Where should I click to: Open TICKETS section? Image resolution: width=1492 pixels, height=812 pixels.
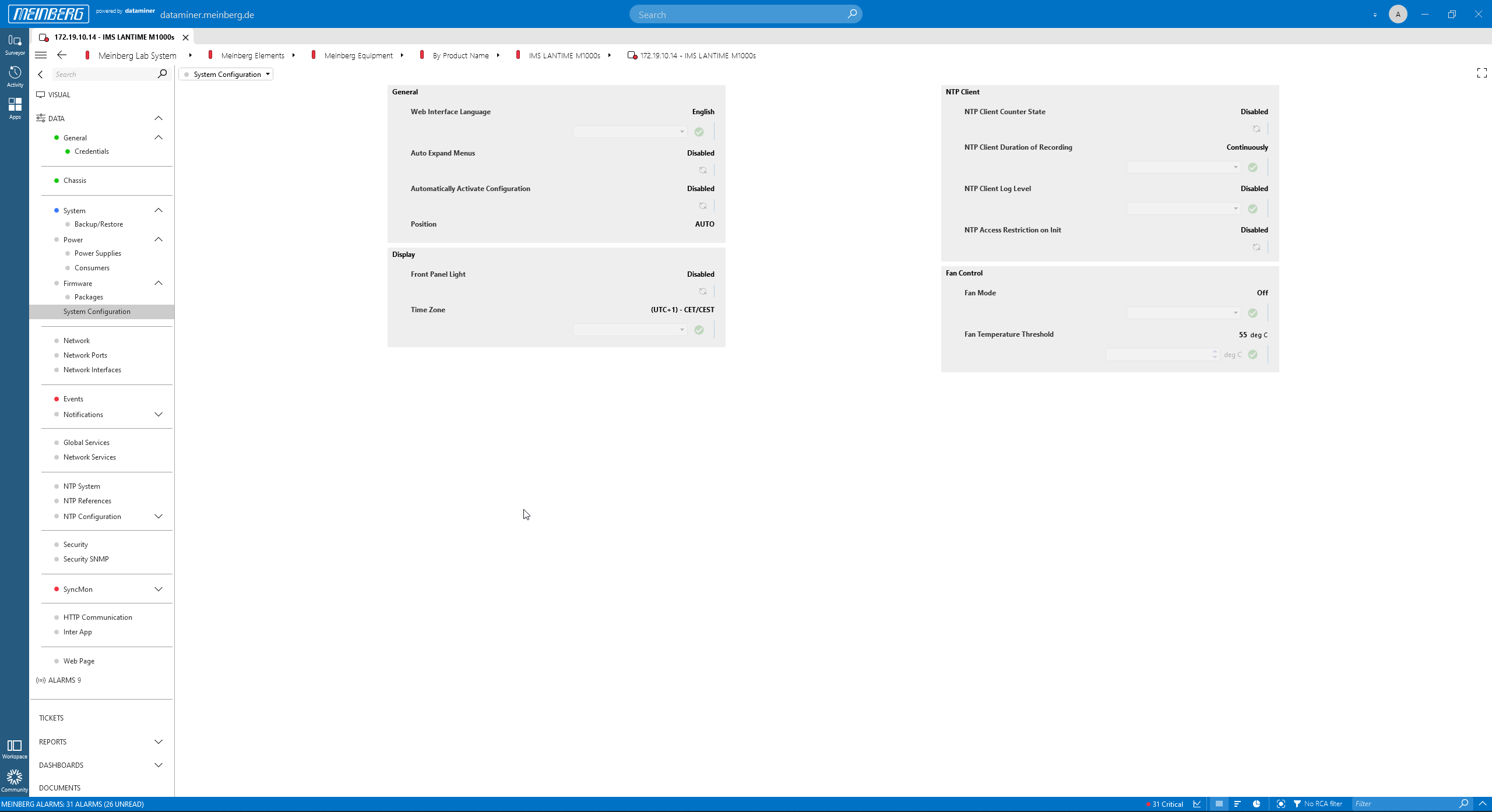click(51, 718)
